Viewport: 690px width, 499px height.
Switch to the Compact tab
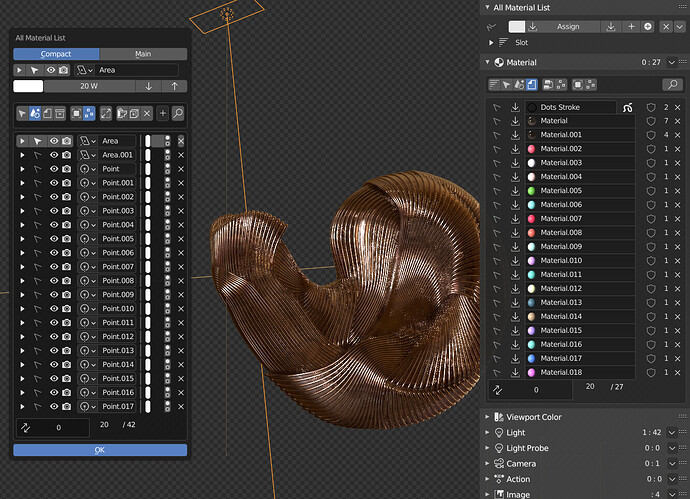click(56, 54)
